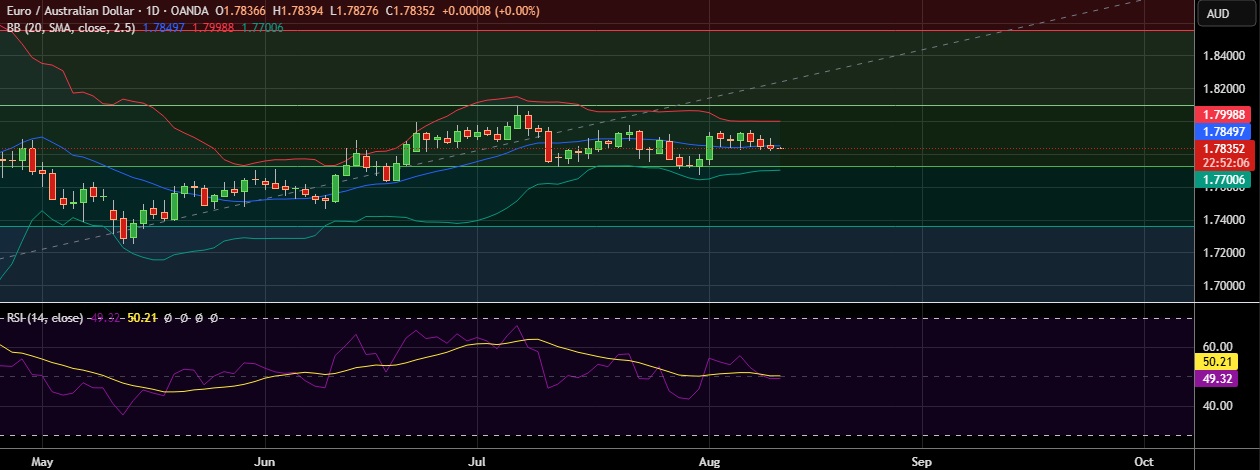Viewport: 1260px width, 470px height.
Task: Click the RSI legend value 50.21
Action: click(x=143, y=317)
